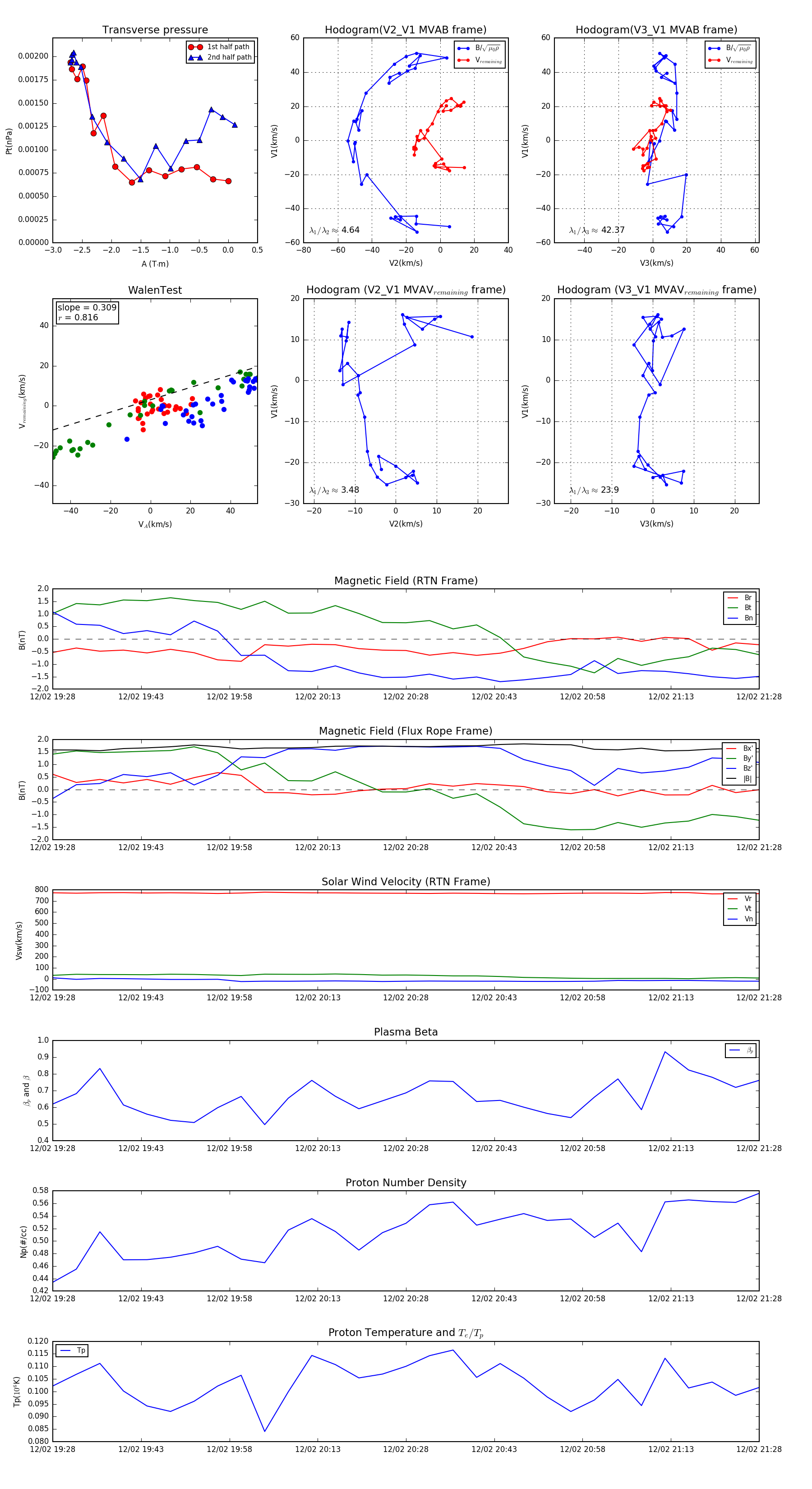Screen dimensions: 812x1489
Task: Click the 'Br' legend entry
Action: point(740,598)
